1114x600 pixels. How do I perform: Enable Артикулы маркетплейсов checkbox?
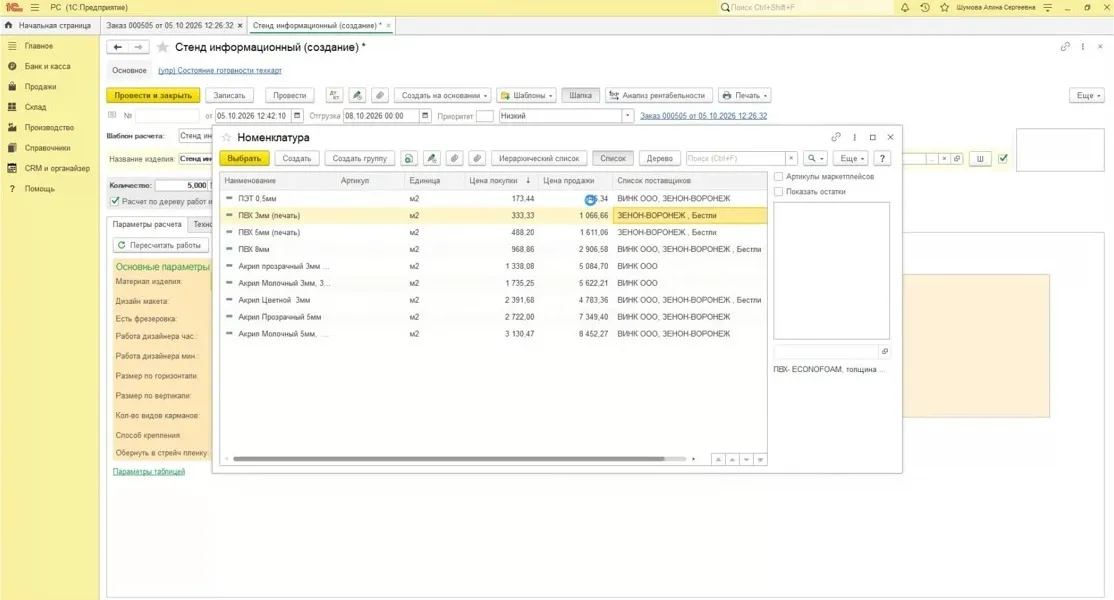tap(779, 176)
